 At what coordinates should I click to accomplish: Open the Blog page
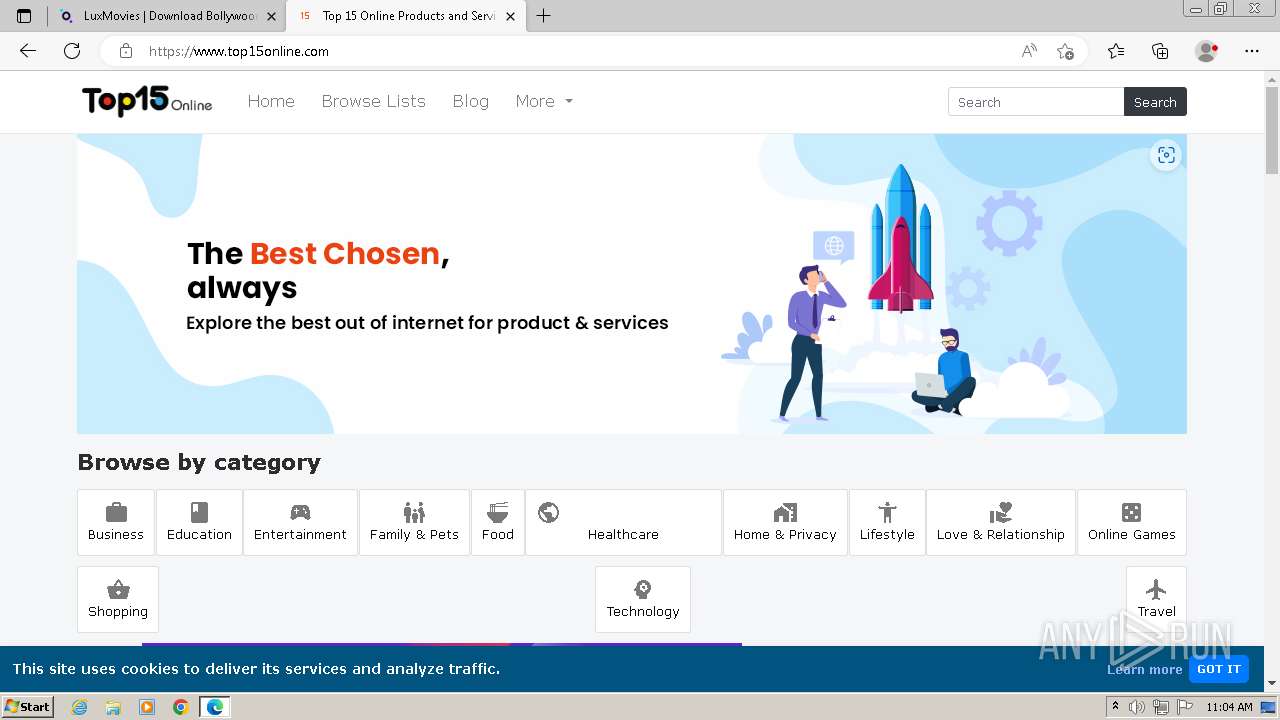click(470, 101)
